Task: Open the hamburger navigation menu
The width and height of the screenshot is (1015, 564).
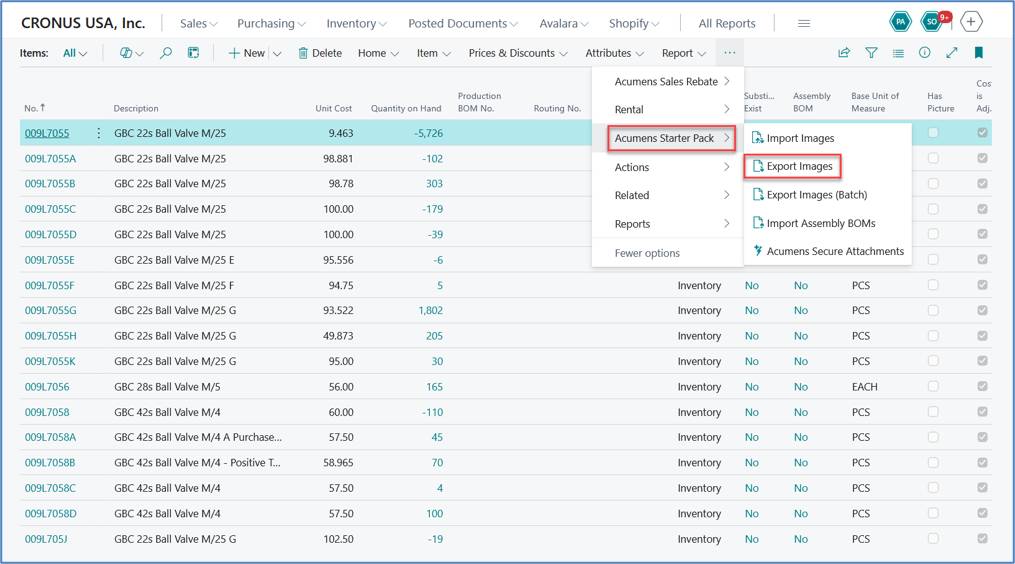Action: click(804, 23)
